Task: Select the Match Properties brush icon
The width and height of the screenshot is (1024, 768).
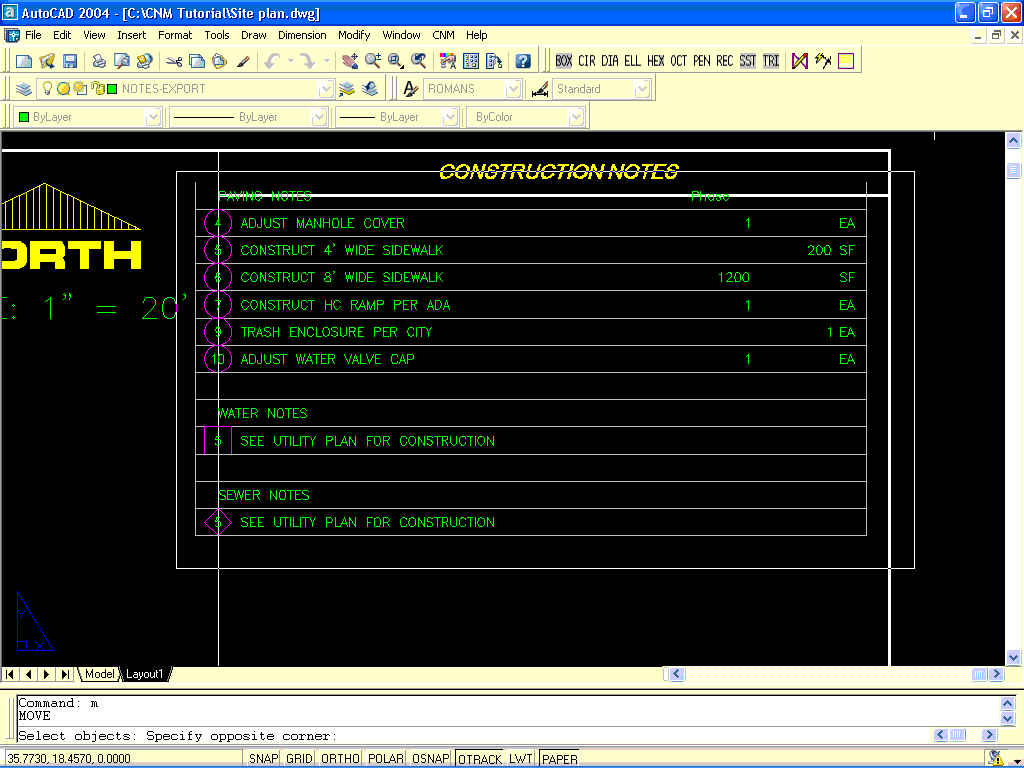Action: (243, 61)
